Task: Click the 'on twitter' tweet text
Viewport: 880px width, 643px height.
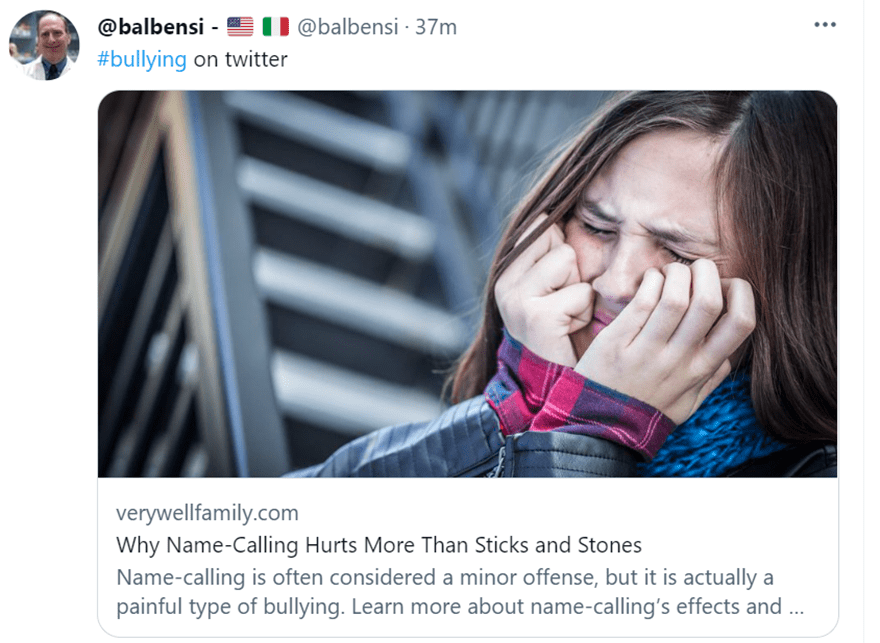Action: (241, 59)
